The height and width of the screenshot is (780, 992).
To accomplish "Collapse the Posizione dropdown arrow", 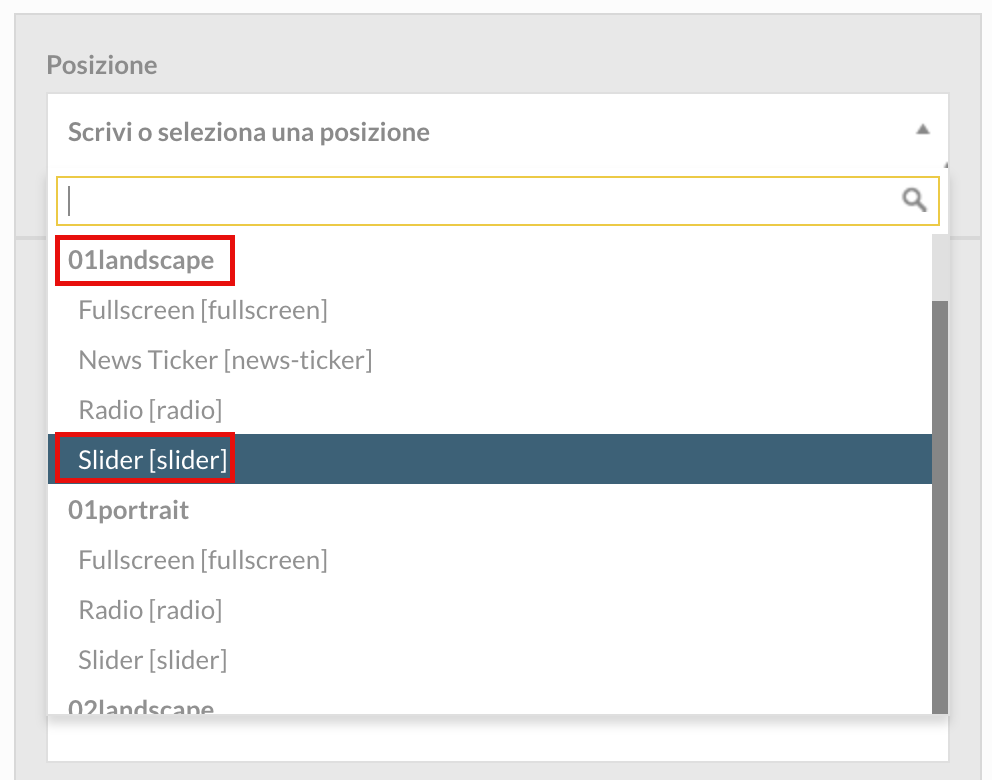I will (x=922, y=130).
